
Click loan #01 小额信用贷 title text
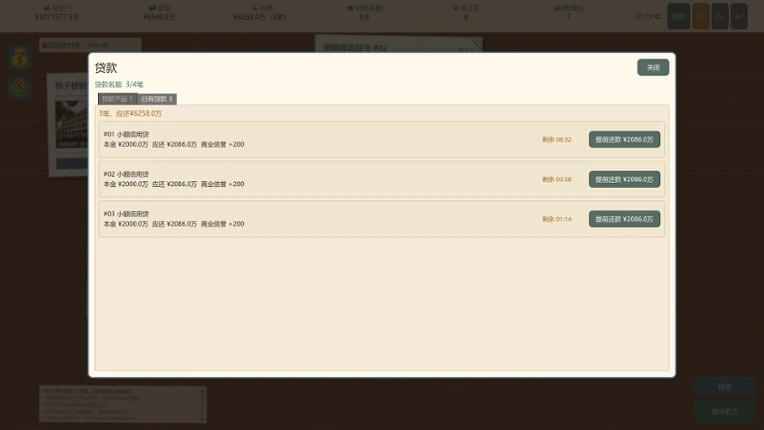coord(126,134)
